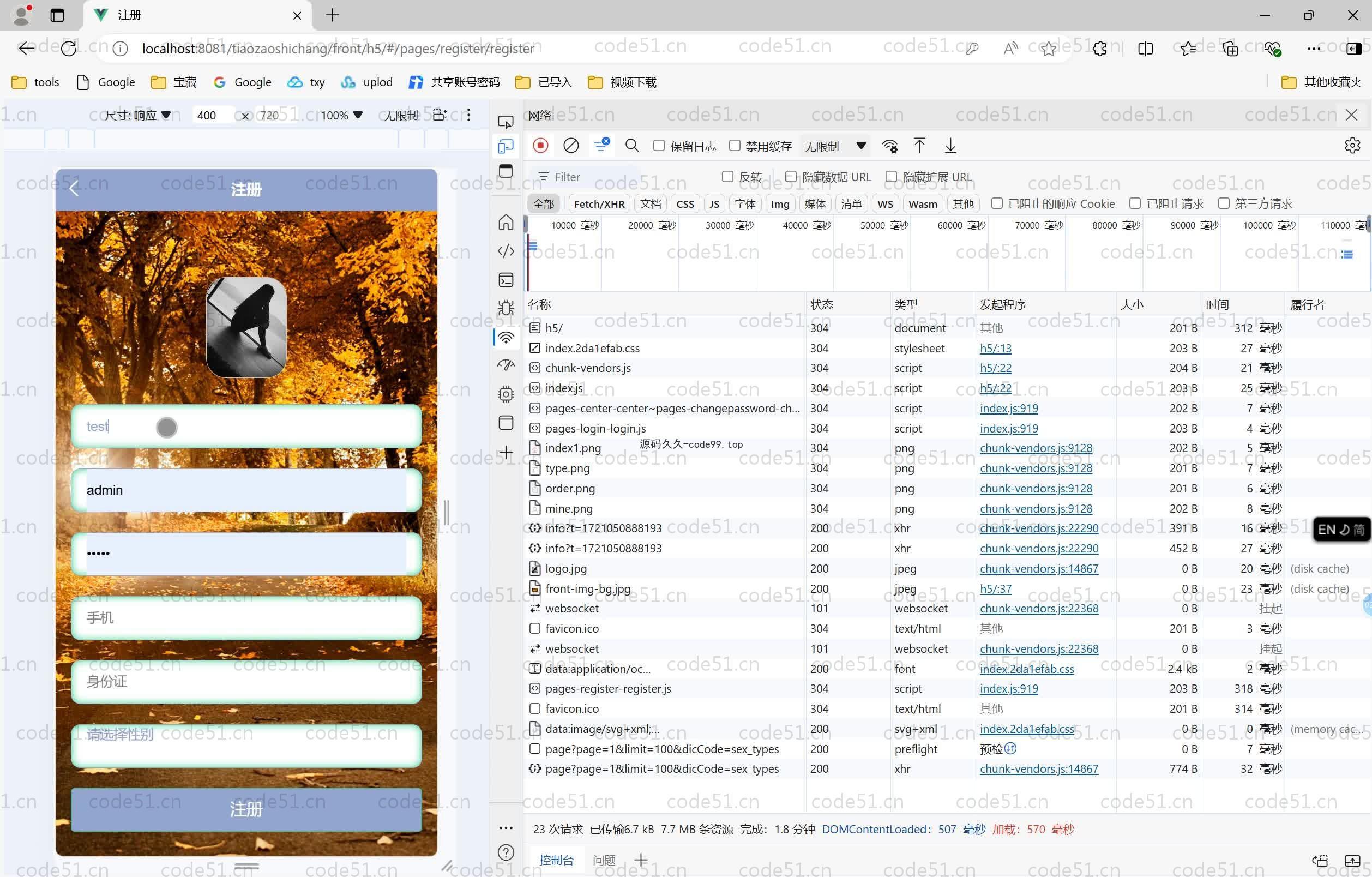This screenshot has height=877, width=1372.
Task: Reload the browser page
Action: [x=69, y=49]
